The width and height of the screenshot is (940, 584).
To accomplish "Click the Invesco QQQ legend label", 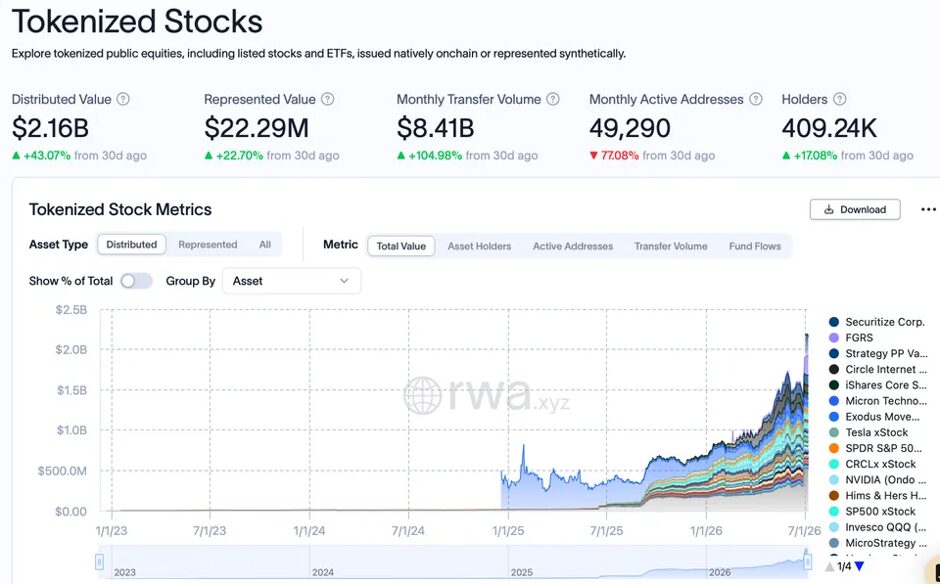I will point(886,527).
